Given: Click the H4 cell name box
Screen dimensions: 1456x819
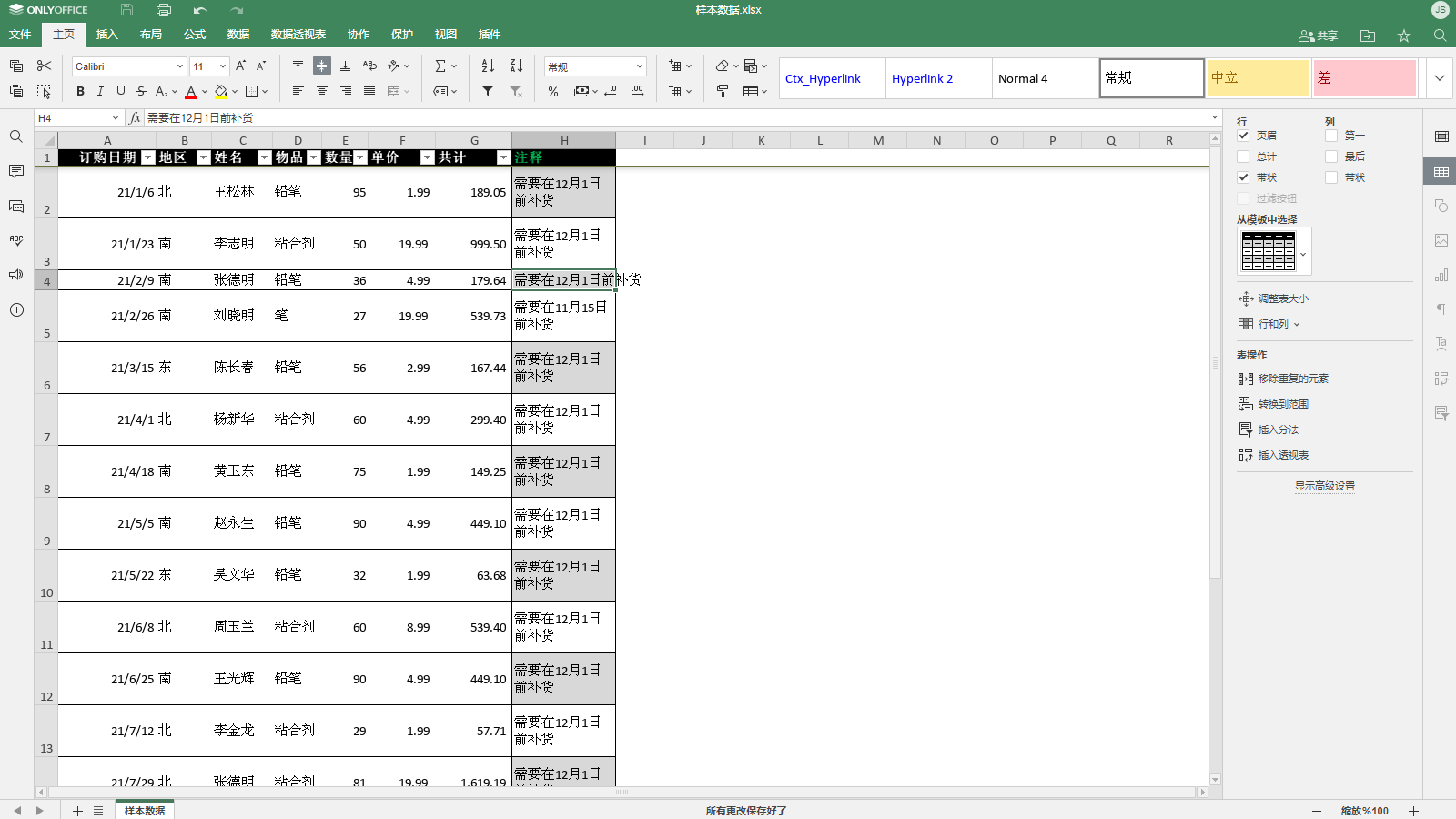Looking at the screenshot, I should [73, 118].
